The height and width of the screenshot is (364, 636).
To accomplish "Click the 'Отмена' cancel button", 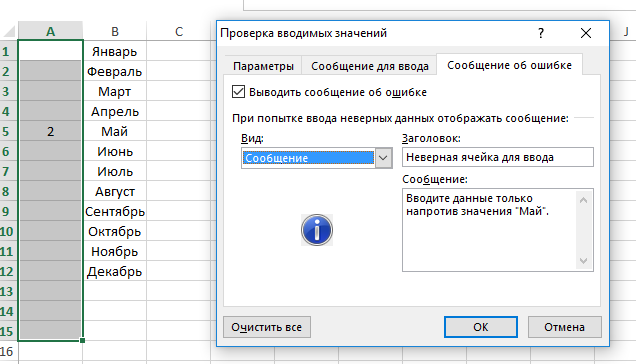I will click(x=565, y=327).
